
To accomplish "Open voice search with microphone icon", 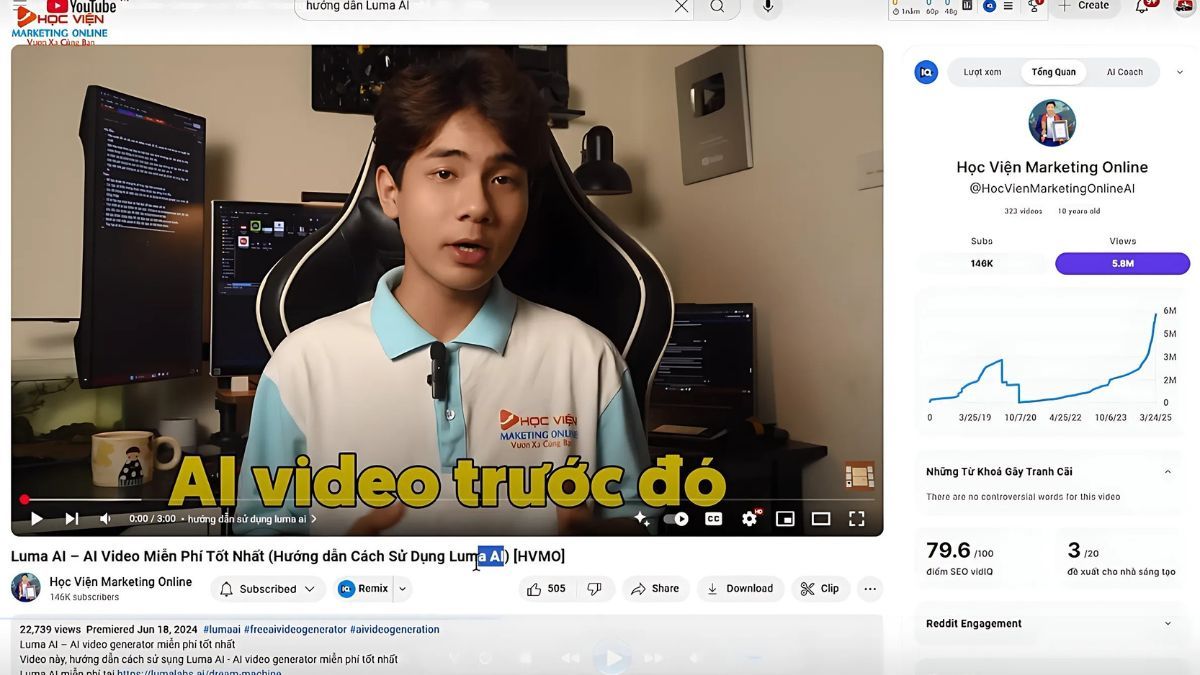I will point(766,7).
